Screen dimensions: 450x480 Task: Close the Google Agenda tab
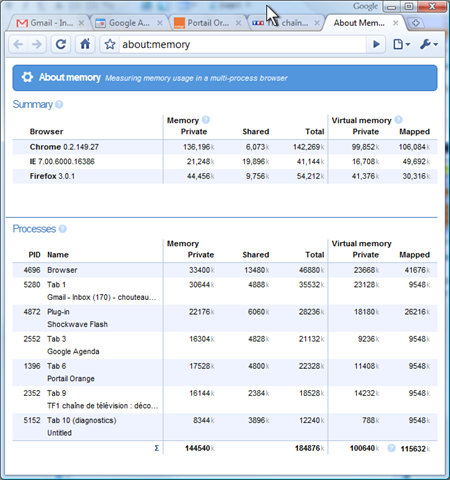[x=160, y=23]
